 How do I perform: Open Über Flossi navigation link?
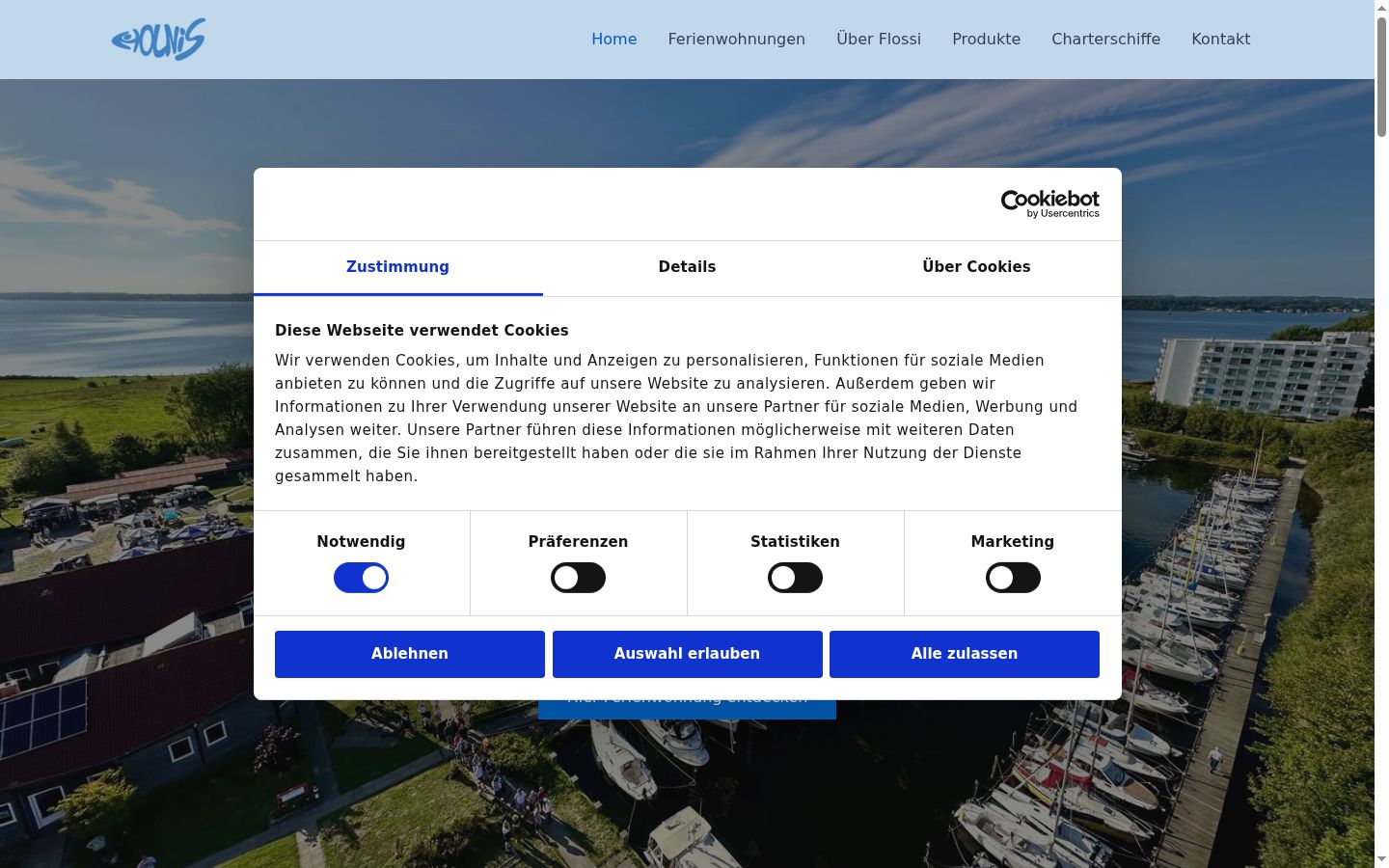tap(879, 40)
